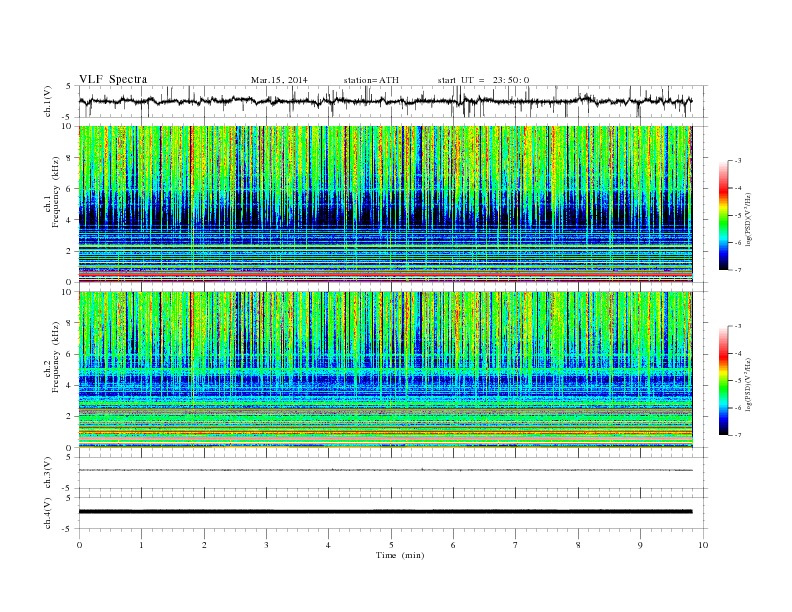Click the thick ch.4 voltage trace band
Screen dimensions: 792x612
[385, 512]
